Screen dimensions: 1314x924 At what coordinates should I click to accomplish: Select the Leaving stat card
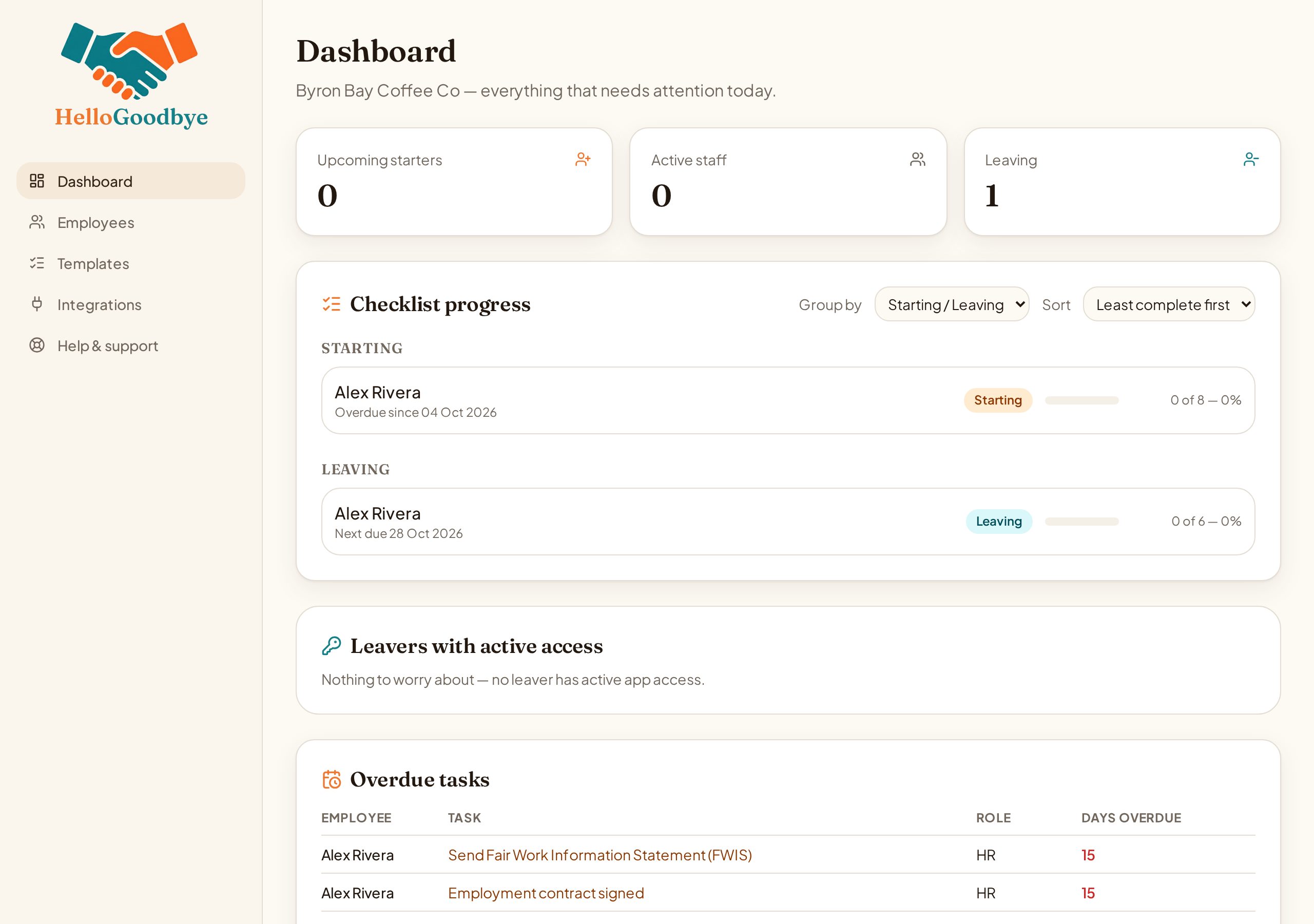click(x=1122, y=182)
